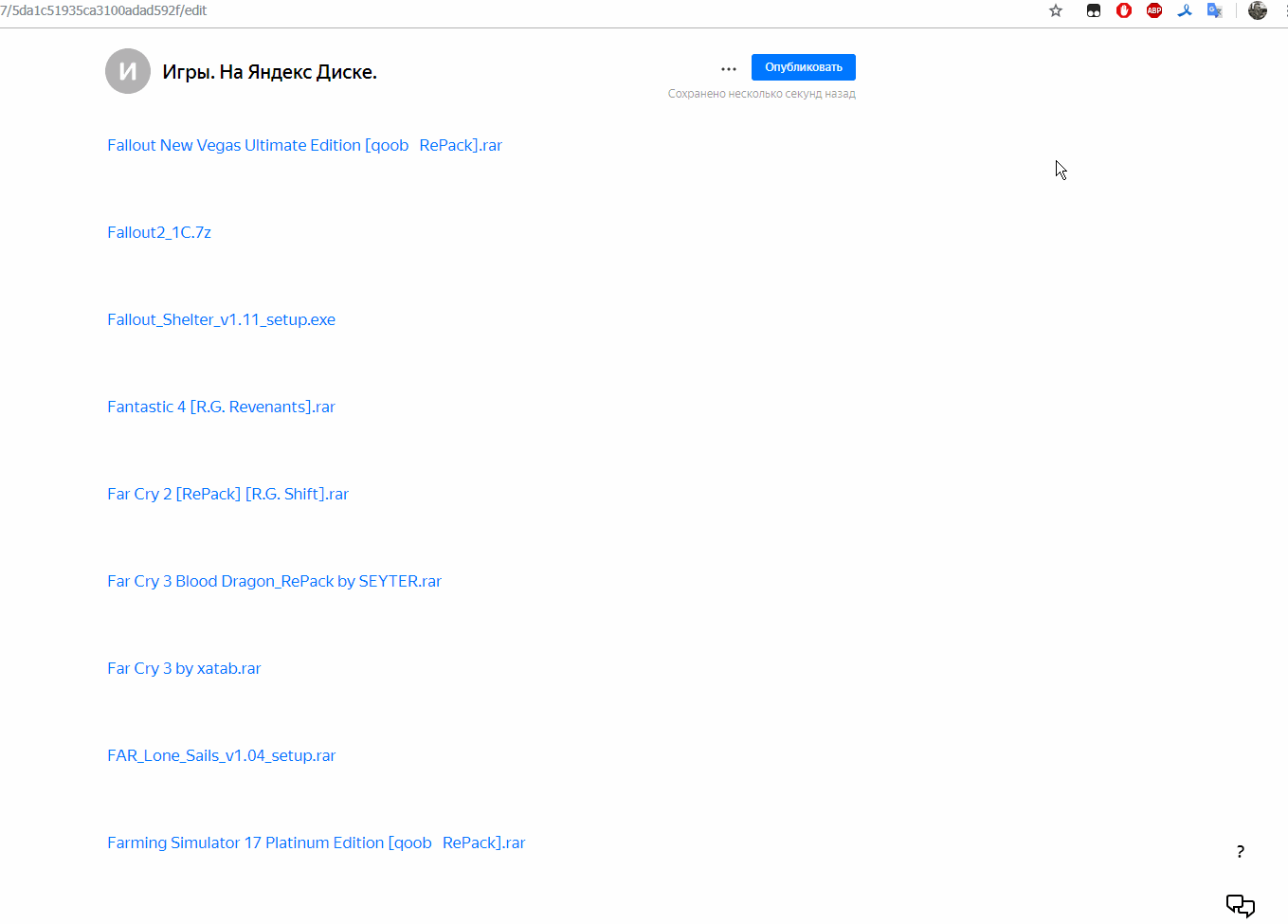
Task: Open the Fallout2_1C.7z link
Action: (x=159, y=232)
